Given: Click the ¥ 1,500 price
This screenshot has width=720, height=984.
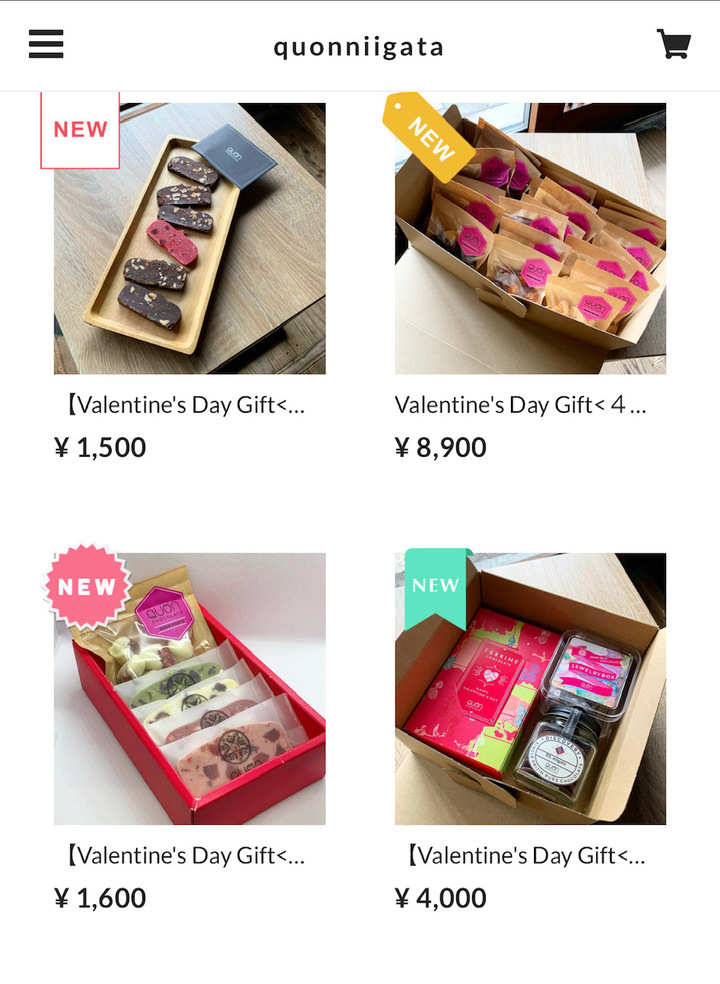Looking at the screenshot, I should click(x=100, y=447).
